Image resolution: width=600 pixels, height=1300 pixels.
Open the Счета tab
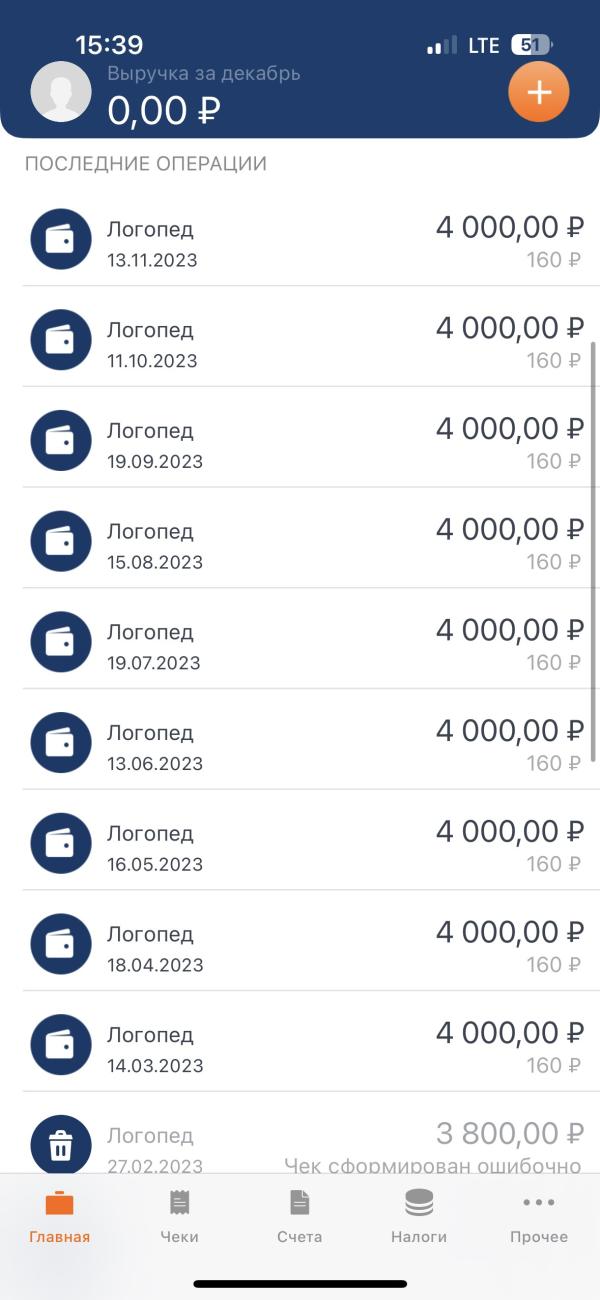(x=300, y=1216)
